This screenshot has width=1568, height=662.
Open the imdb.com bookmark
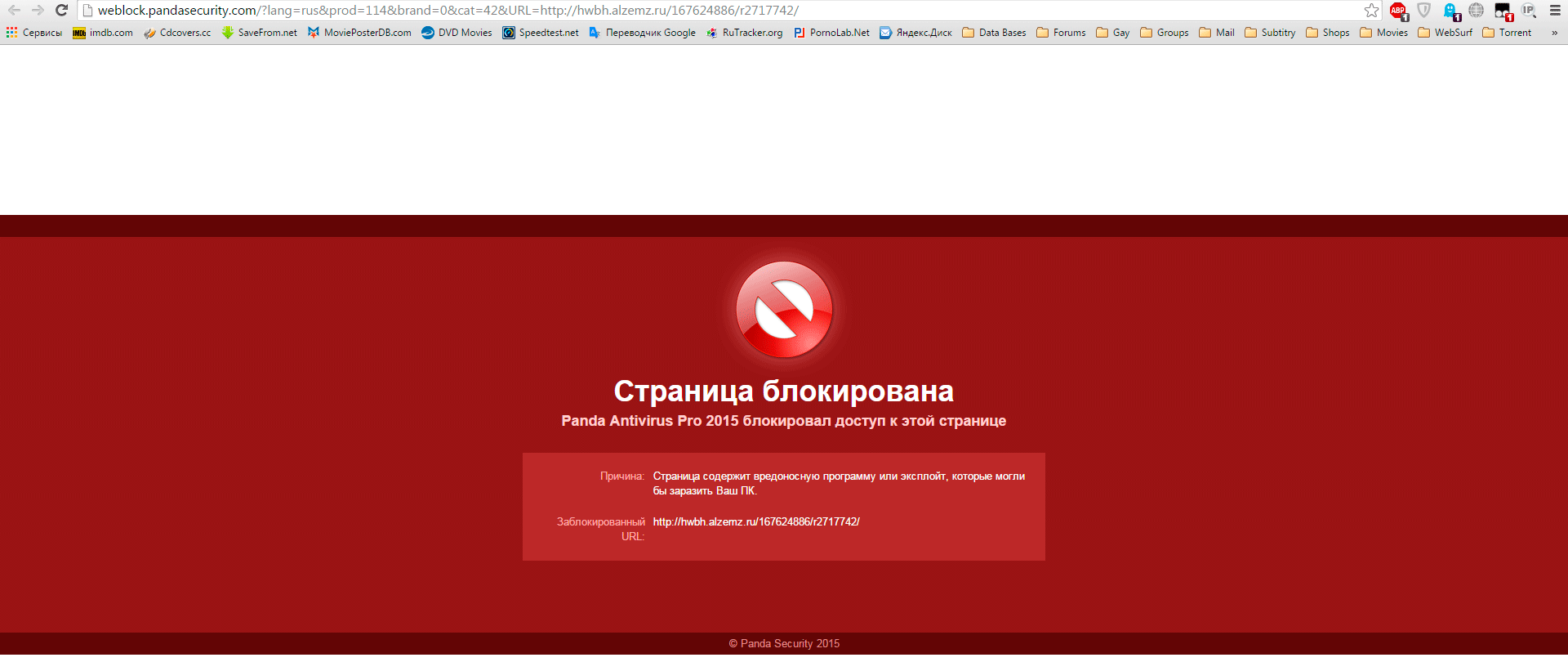[103, 33]
